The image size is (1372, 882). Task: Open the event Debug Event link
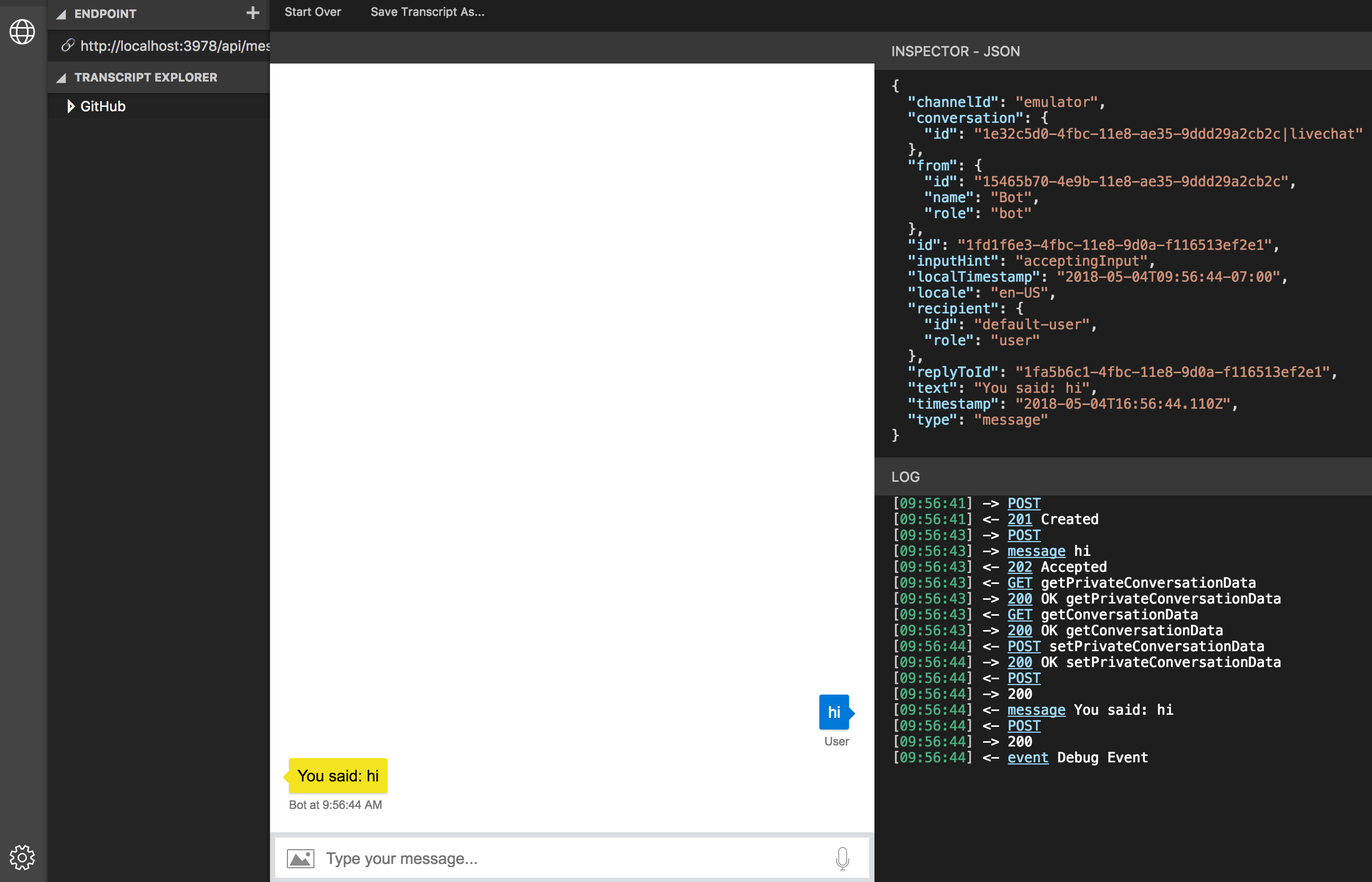tap(1027, 758)
